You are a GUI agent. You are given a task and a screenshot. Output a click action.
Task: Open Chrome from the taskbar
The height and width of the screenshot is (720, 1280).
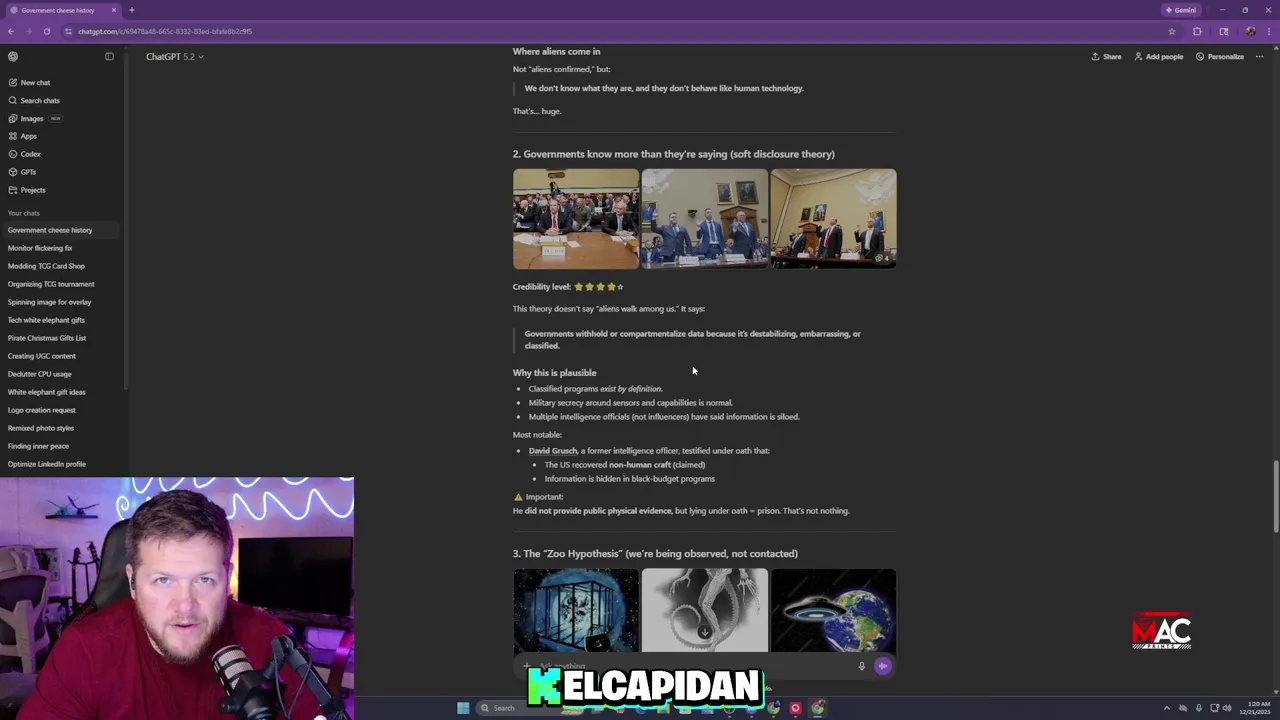point(818,708)
